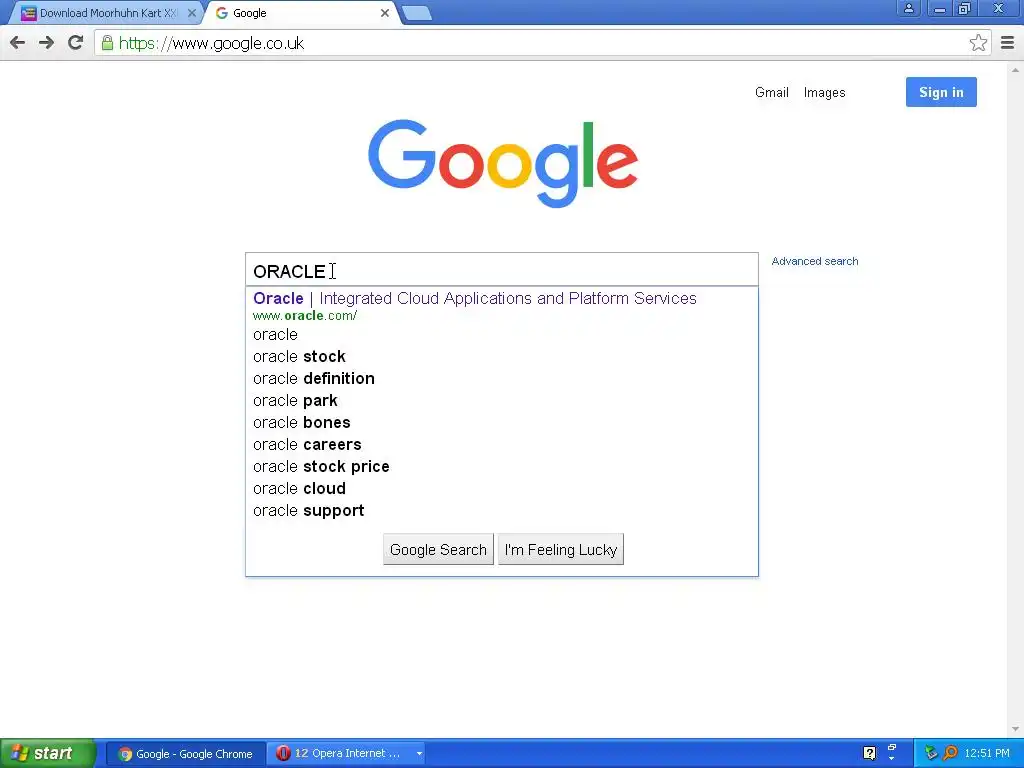Close the Download Moorhuhn Kart tab
Image resolution: width=1024 pixels, height=768 pixels.
(x=191, y=13)
